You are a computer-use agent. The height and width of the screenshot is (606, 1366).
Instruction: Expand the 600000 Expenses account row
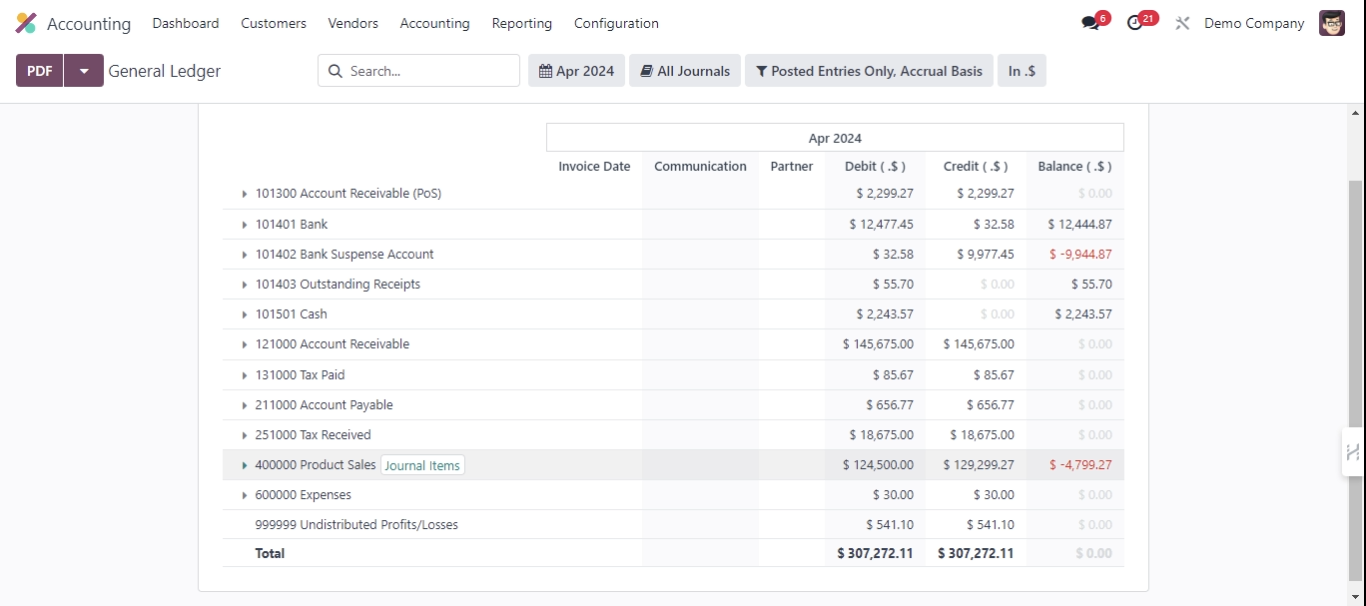(245, 494)
